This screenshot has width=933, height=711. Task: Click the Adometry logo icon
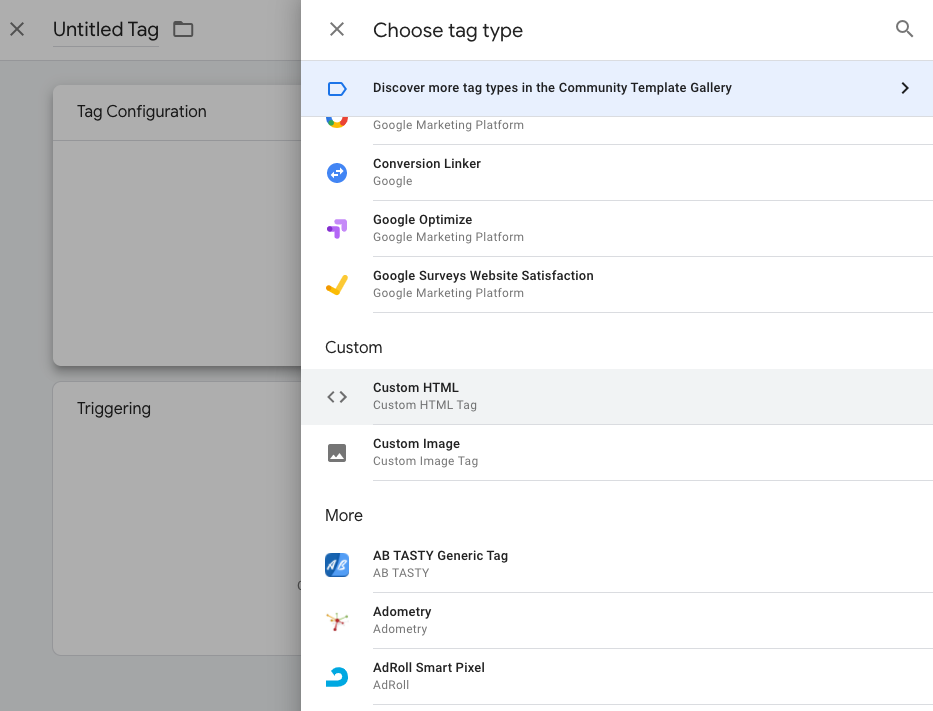[x=337, y=621]
